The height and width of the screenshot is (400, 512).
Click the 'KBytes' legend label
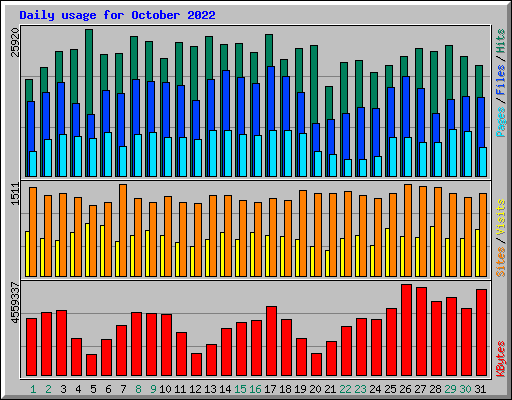(x=501, y=359)
